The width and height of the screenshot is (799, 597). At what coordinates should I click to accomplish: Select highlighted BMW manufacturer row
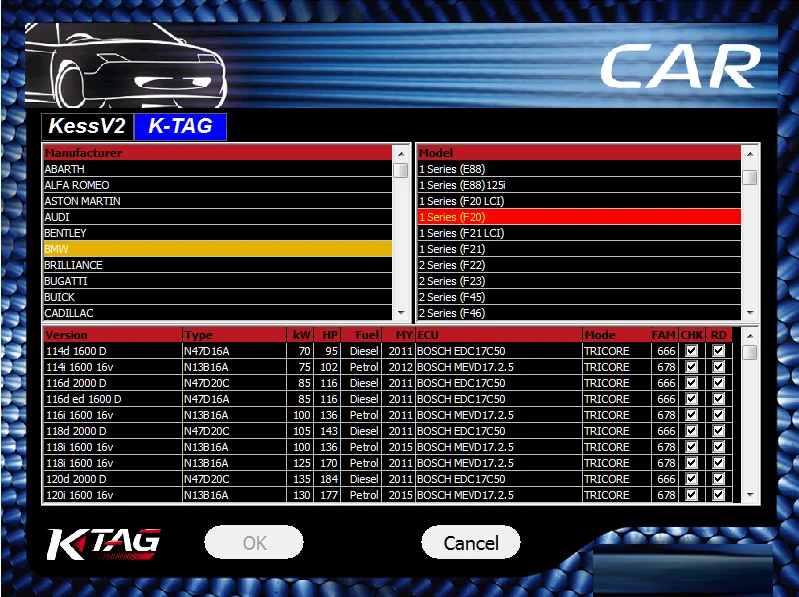coord(218,249)
